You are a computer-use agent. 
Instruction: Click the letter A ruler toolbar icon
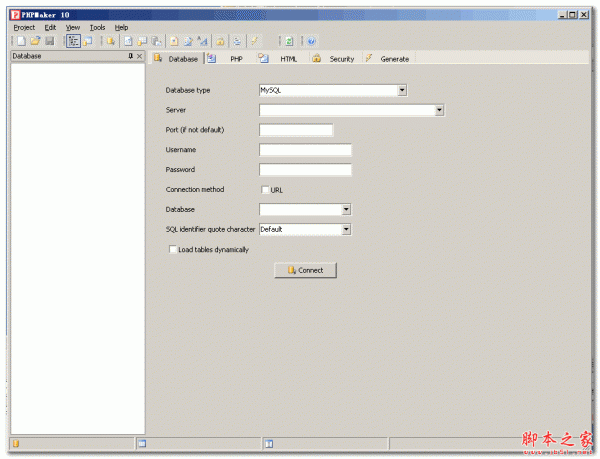[202, 41]
